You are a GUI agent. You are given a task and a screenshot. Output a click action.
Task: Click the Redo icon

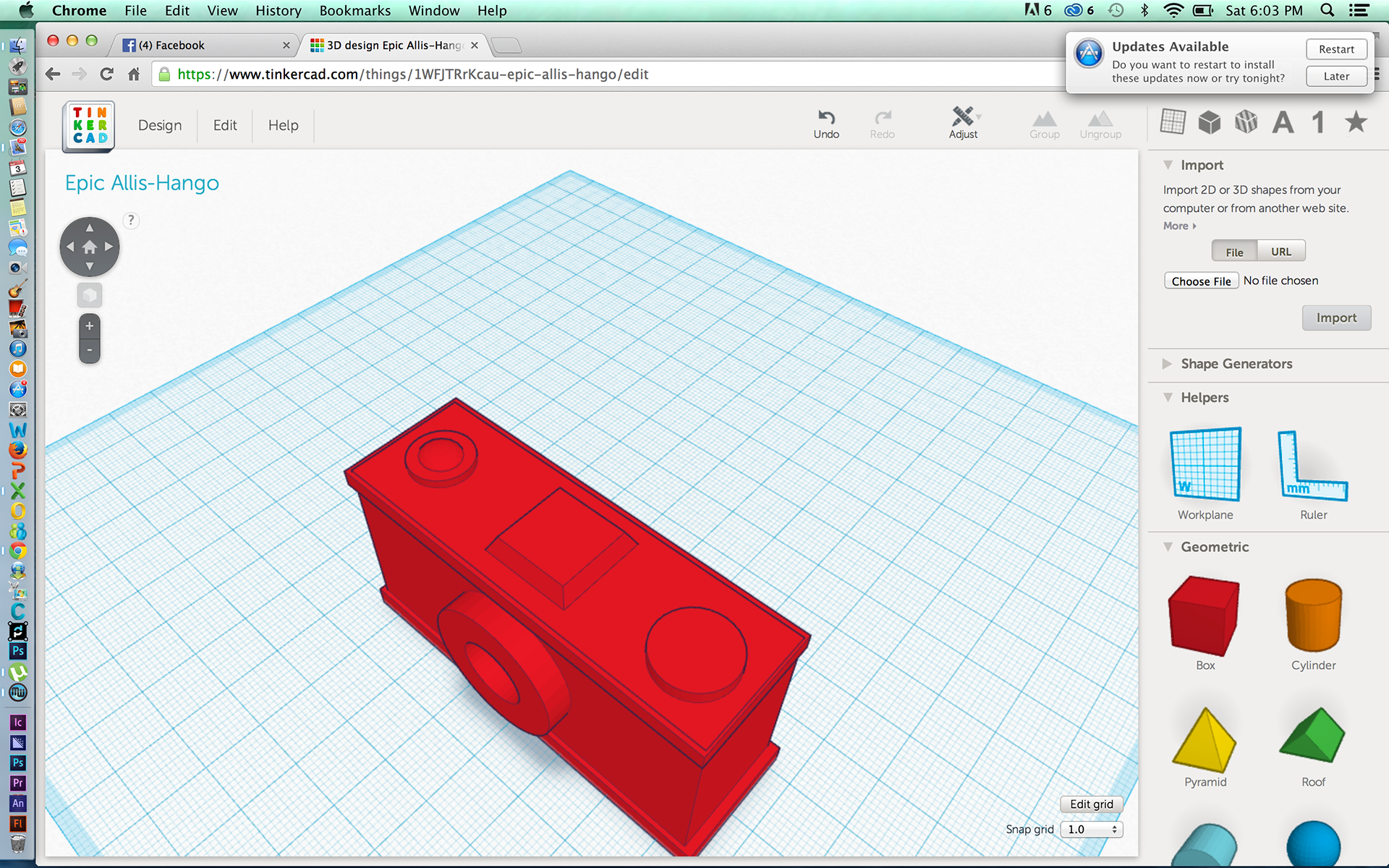883,124
